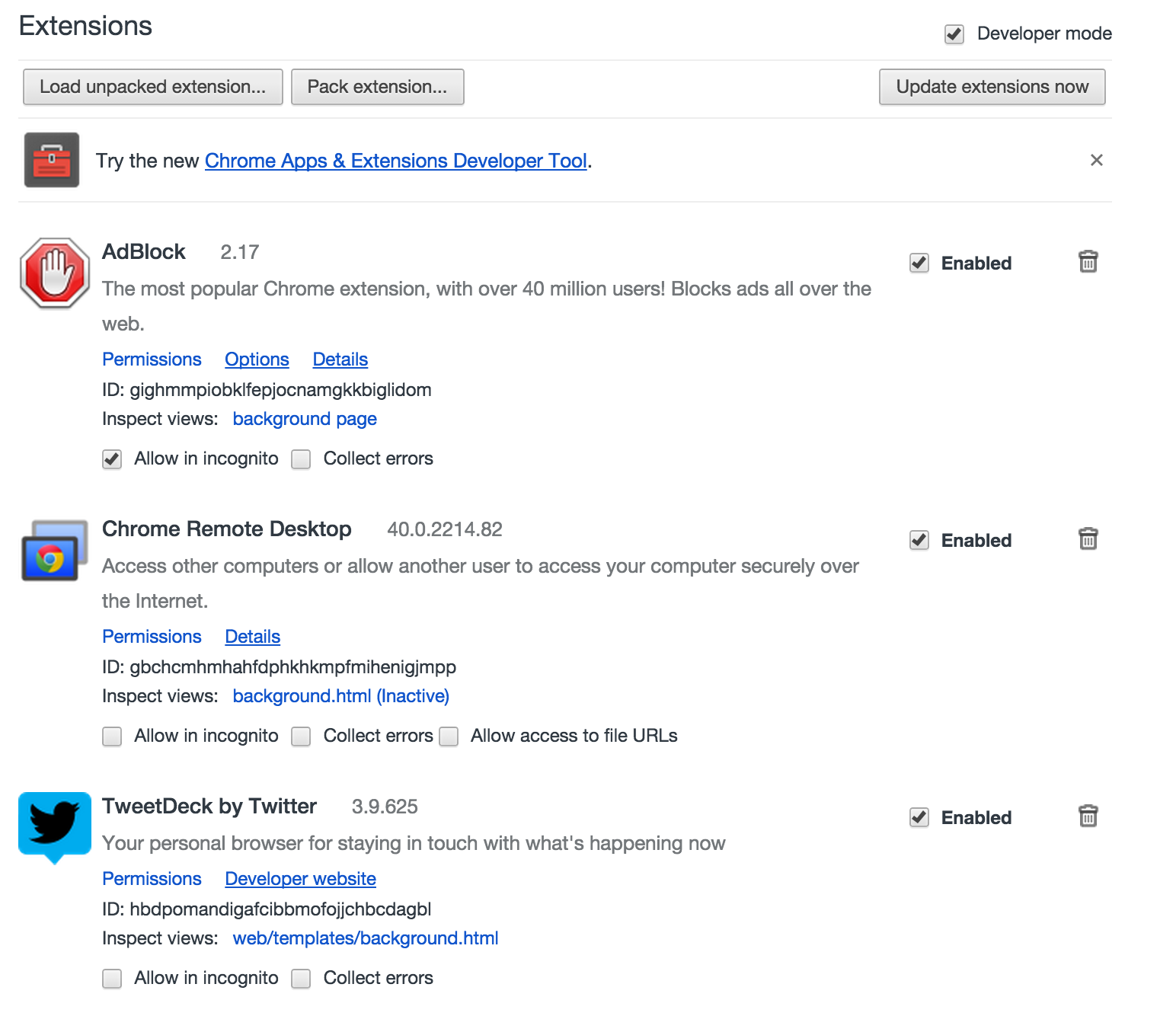Enable Allow in incognito for TweetDeck

[x=112, y=979]
